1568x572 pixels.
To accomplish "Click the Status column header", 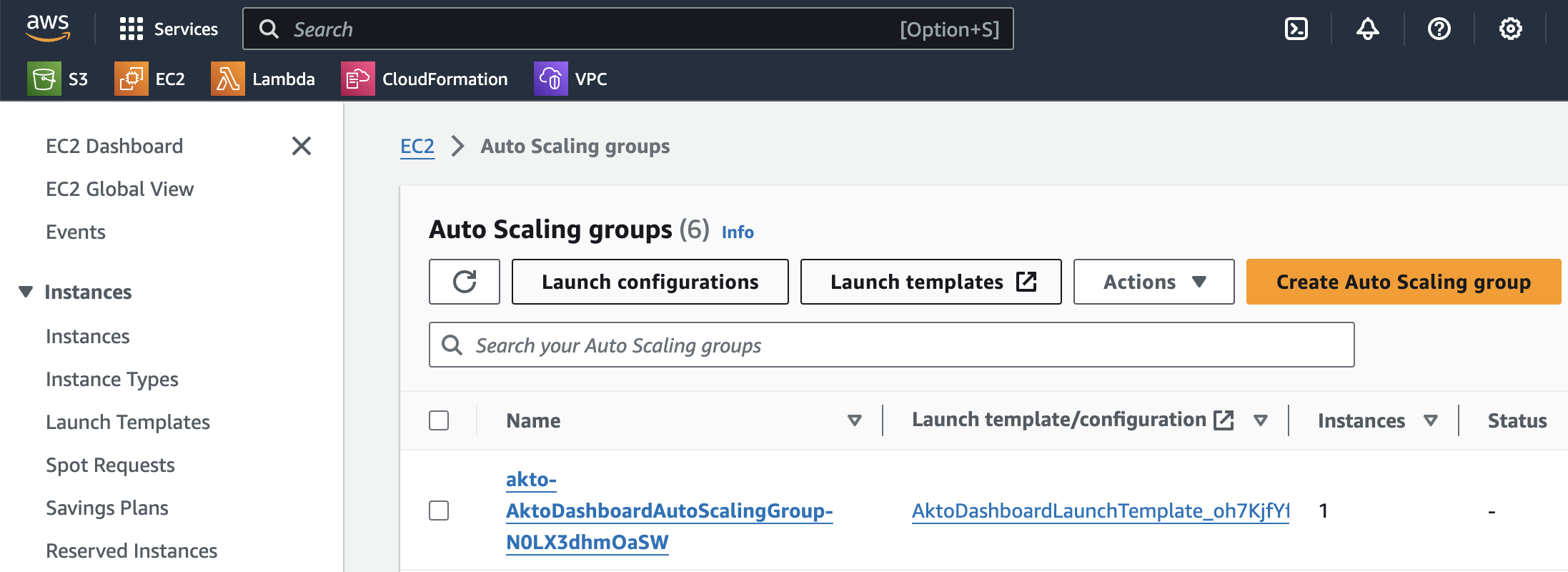I will (x=1517, y=420).
